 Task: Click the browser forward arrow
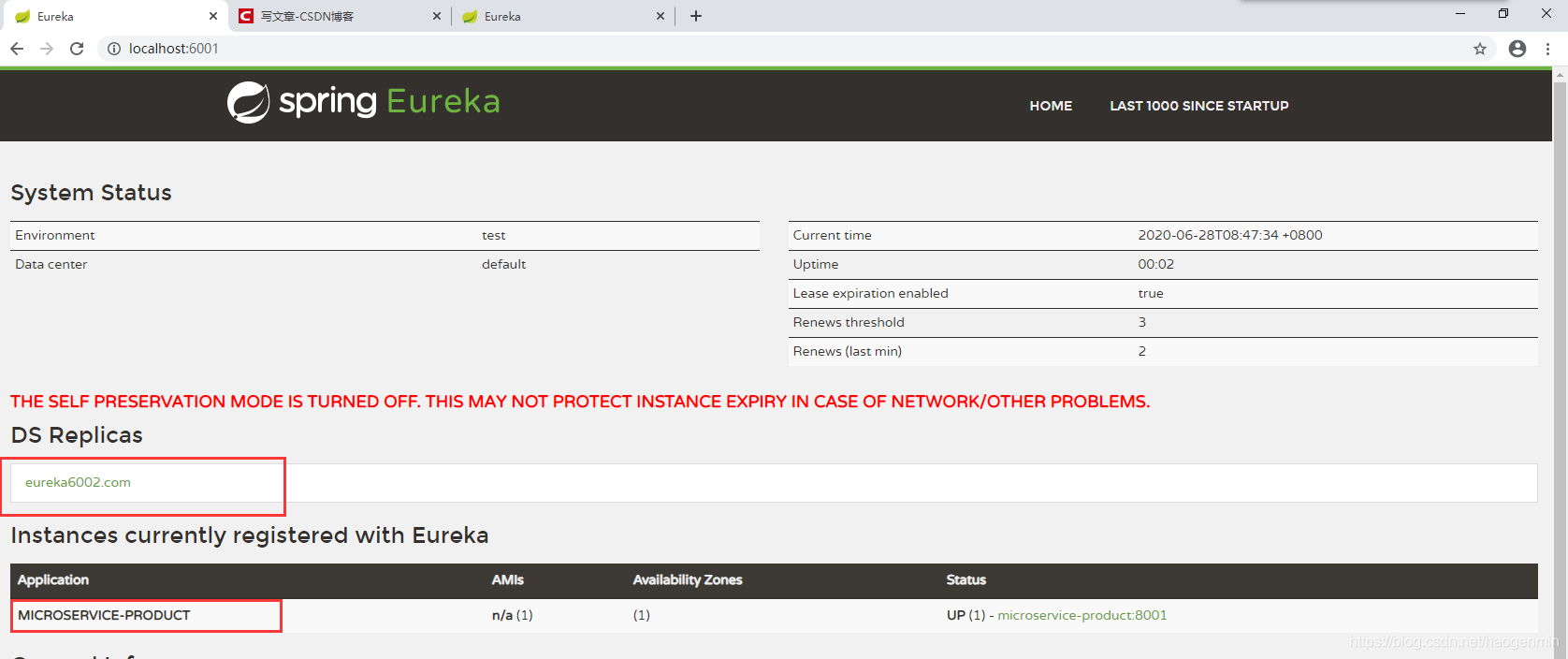[x=47, y=49]
